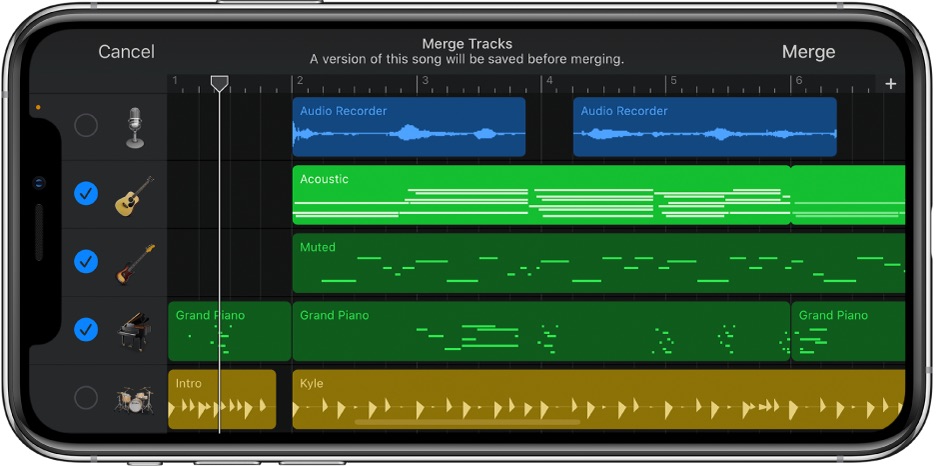
Task: Tap bar 5 on the ruler
Action: pyautogui.click(x=674, y=81)
